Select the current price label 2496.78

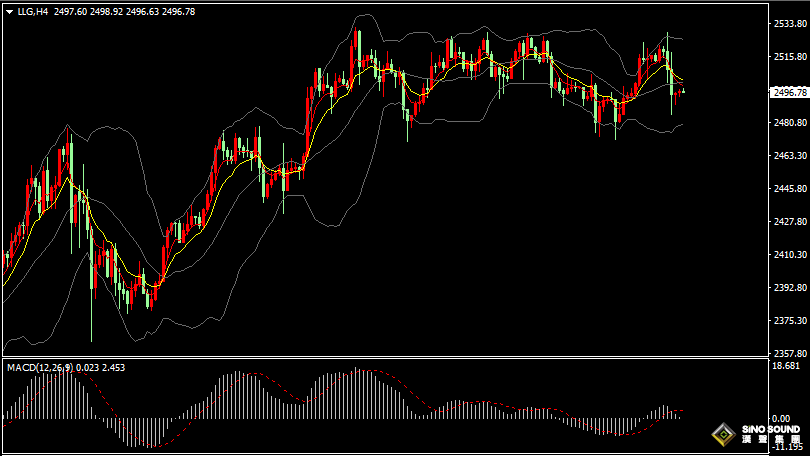coord(789,92)
